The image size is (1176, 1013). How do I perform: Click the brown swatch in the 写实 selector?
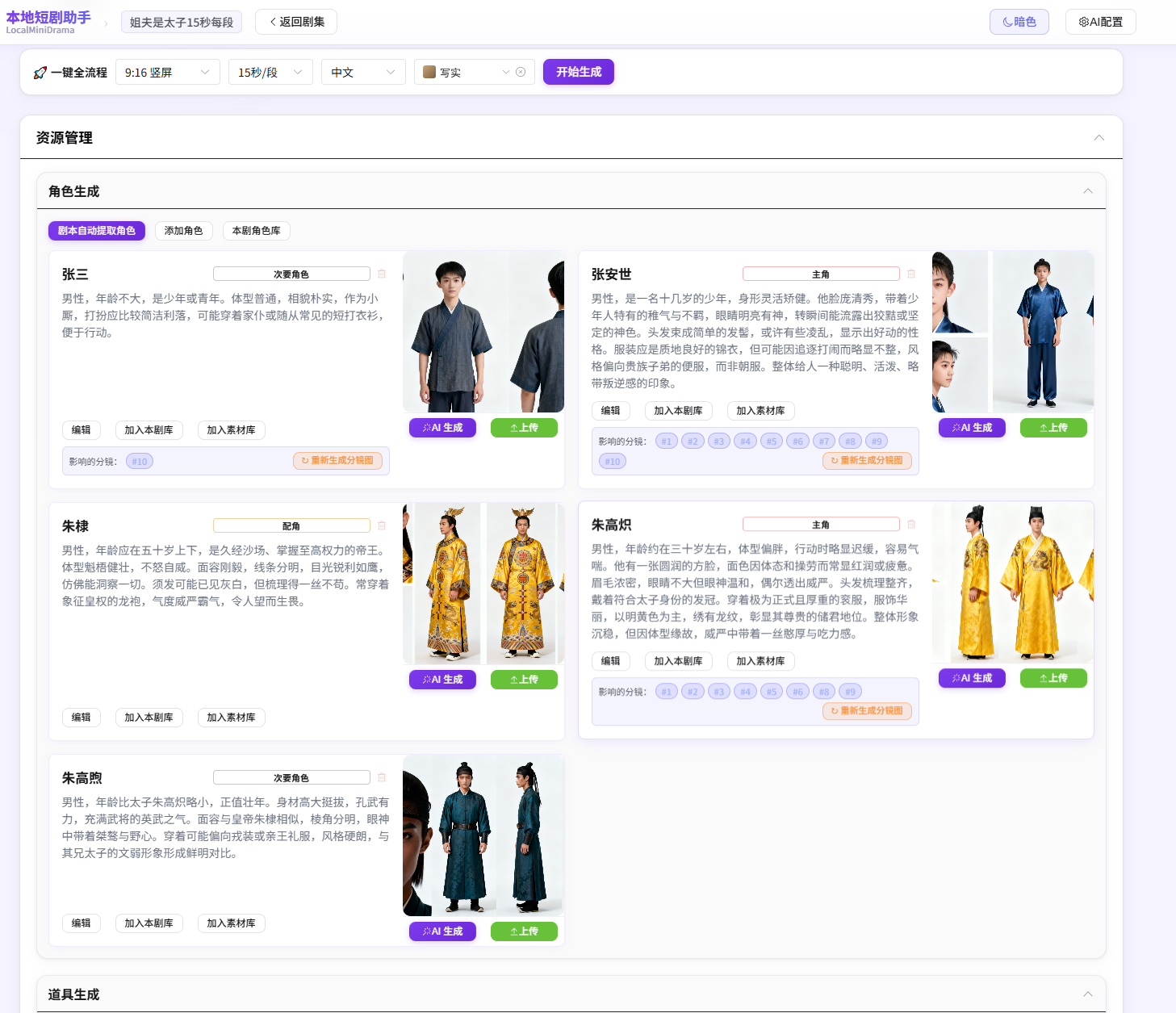coord(428,72)
